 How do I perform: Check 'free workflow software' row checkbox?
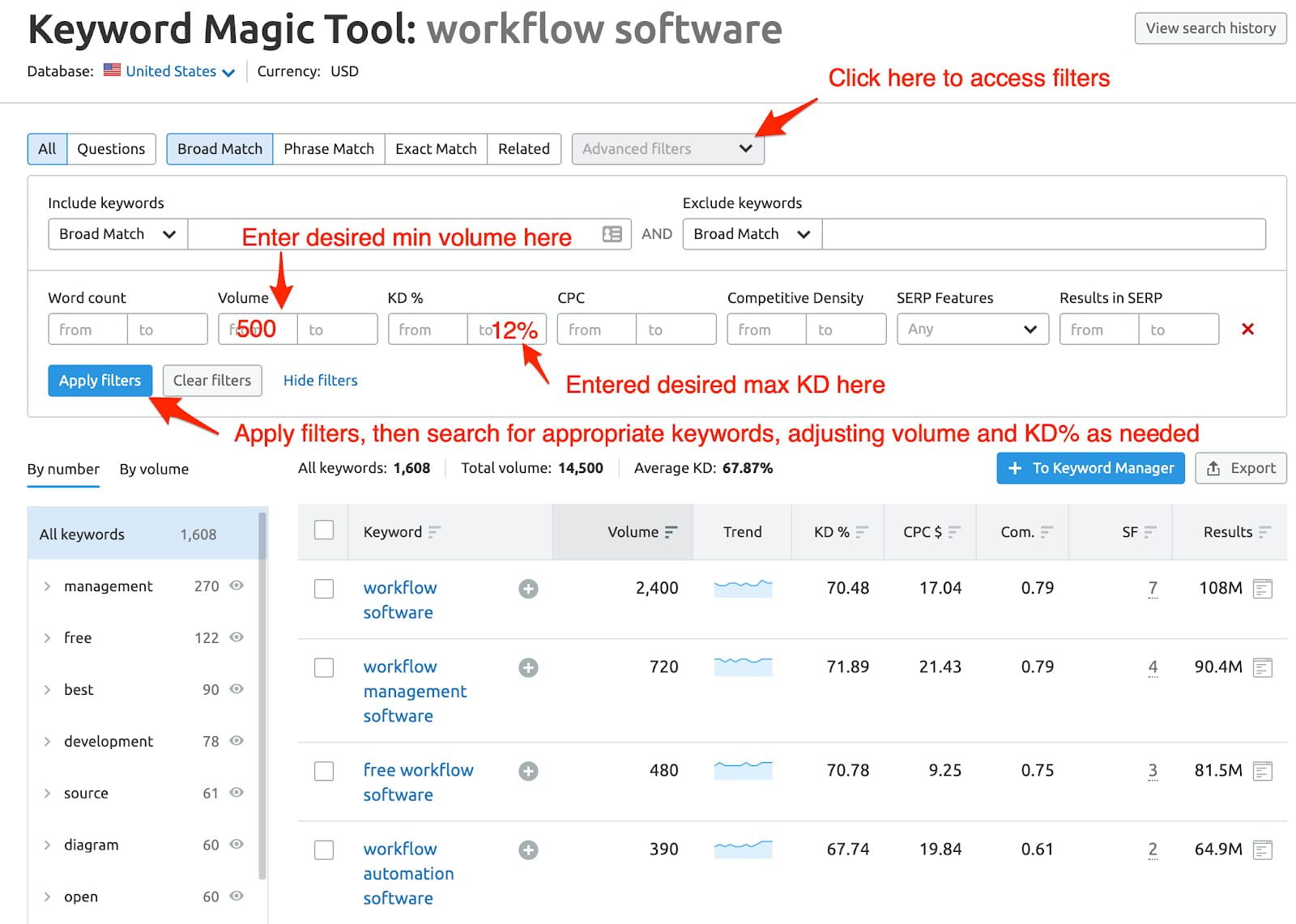(x=324, y=771)
